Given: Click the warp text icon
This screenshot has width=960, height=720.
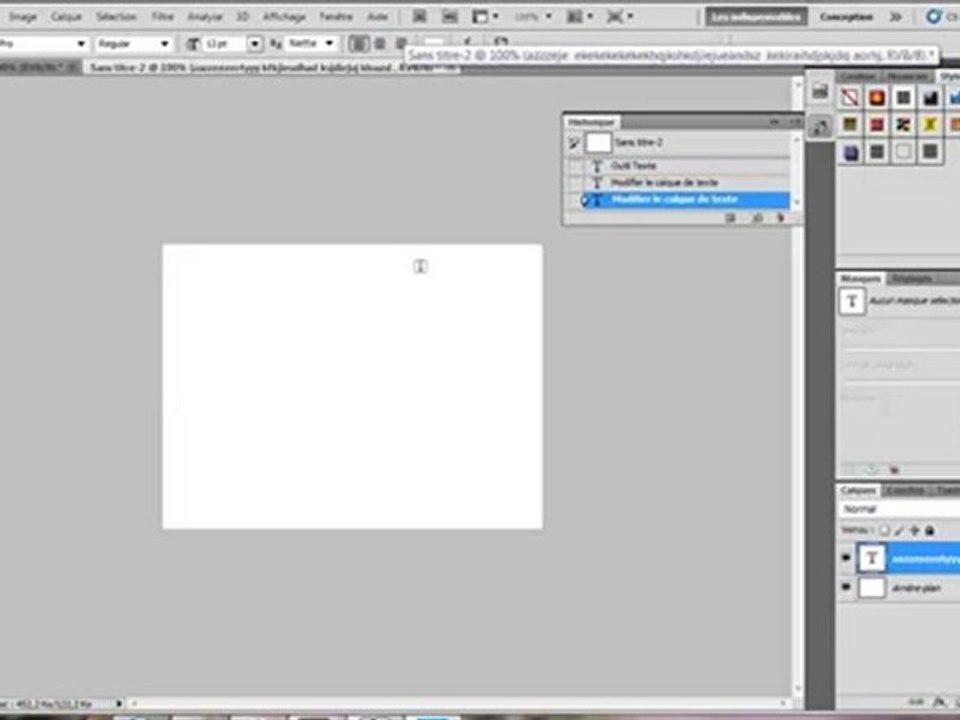Looking at the screenshot, I should pyautogui.click(x=468, y=42).
